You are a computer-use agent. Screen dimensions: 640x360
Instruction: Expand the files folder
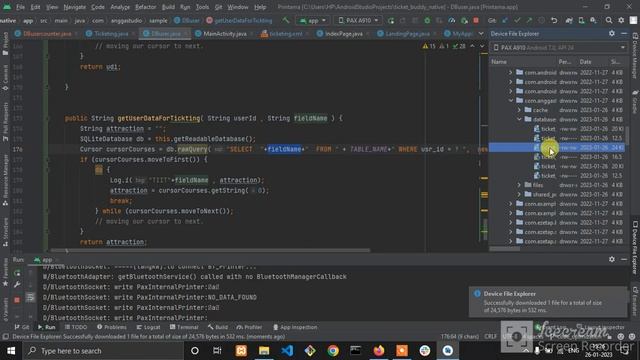click(x=519, y=185)
